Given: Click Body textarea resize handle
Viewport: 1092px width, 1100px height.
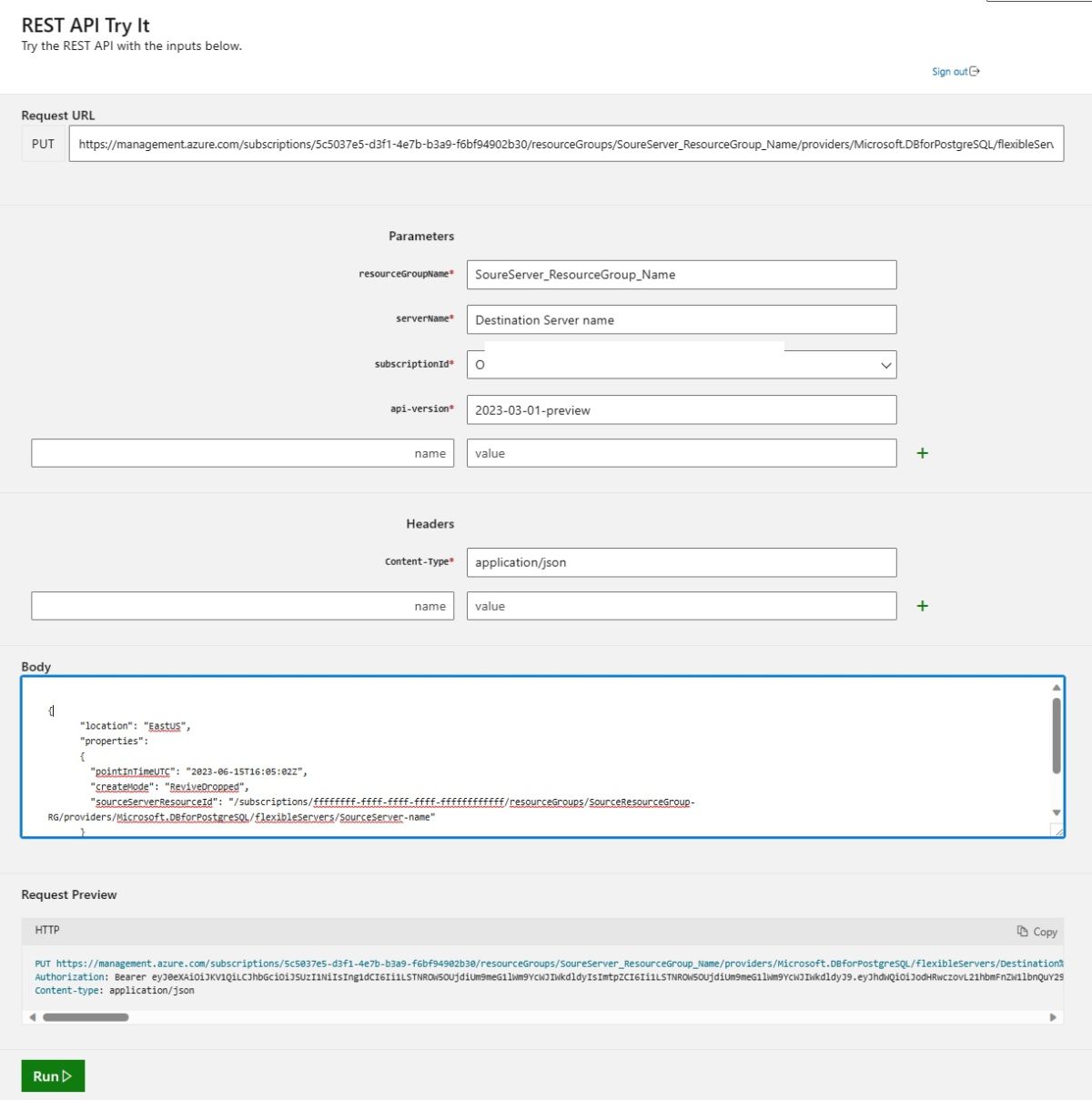Looking at the screenshot, I should click(x=1057, y=830).
